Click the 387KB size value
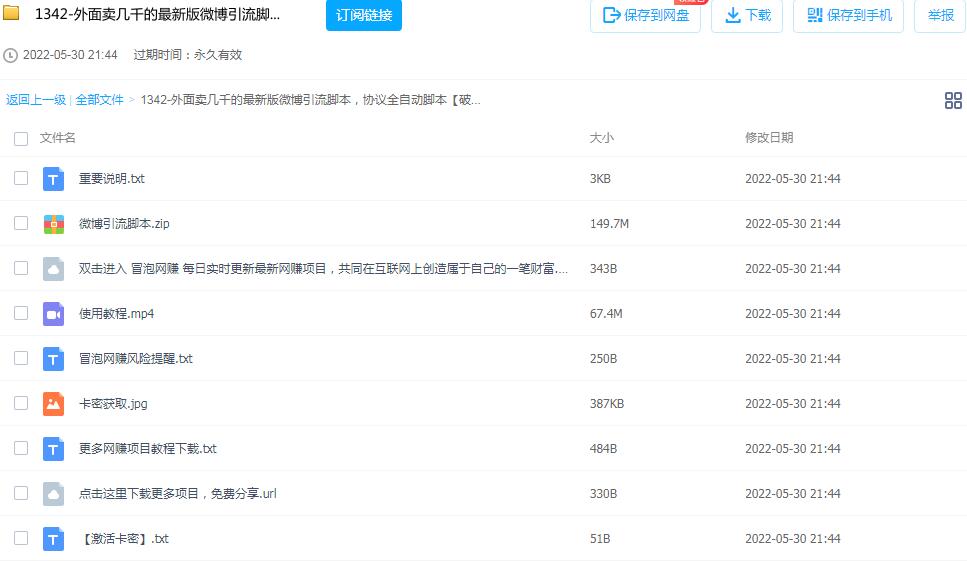Image resolution: width=967 pixels, height=563 pixels. click(607, 404)
